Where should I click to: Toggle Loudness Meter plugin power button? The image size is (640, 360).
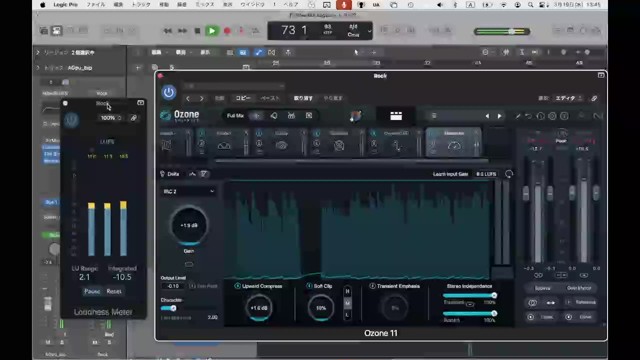pyautogui.click(x=71, y=120)
